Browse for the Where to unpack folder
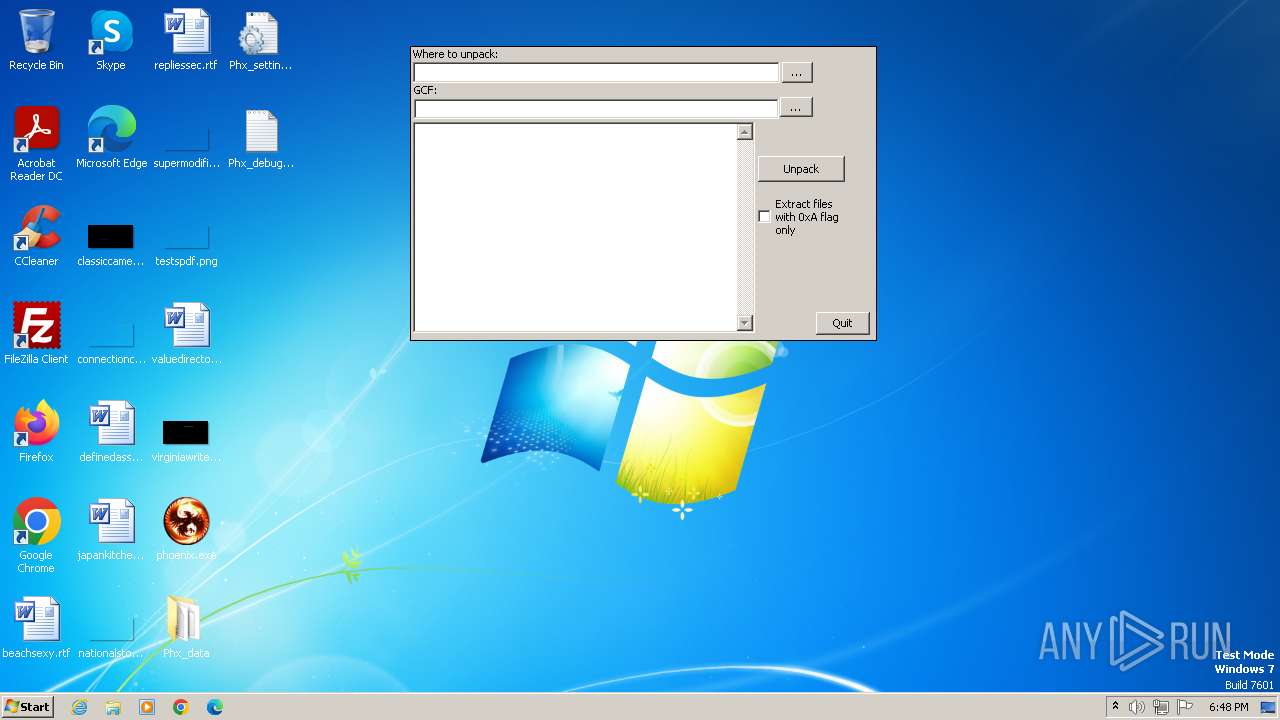 point(796,72)
